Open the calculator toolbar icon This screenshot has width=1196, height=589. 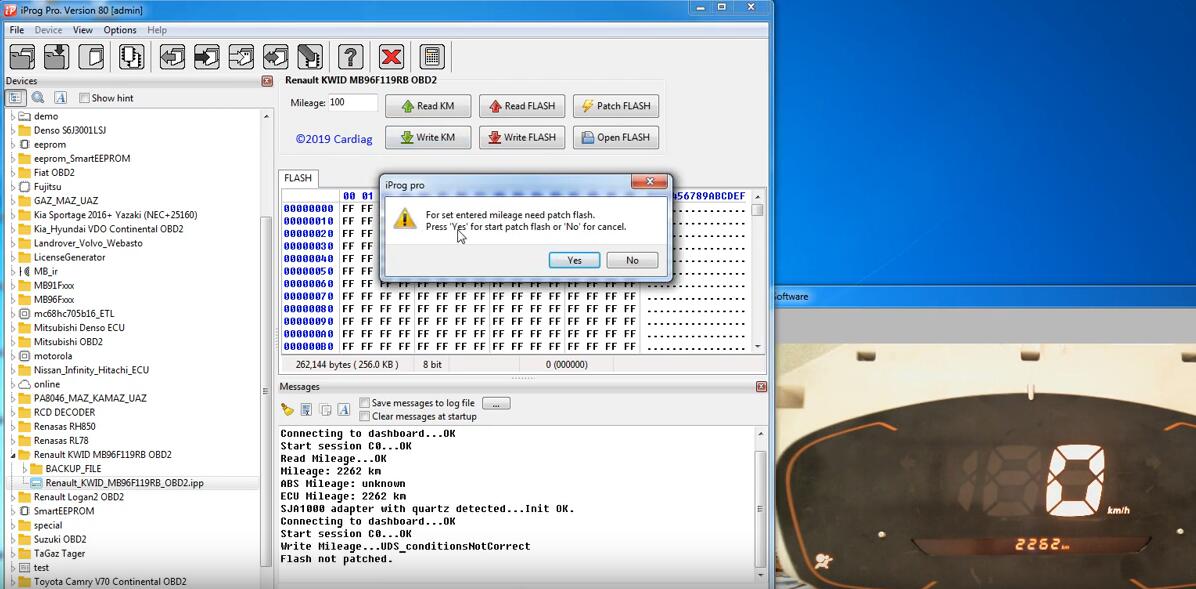point(432,57)
